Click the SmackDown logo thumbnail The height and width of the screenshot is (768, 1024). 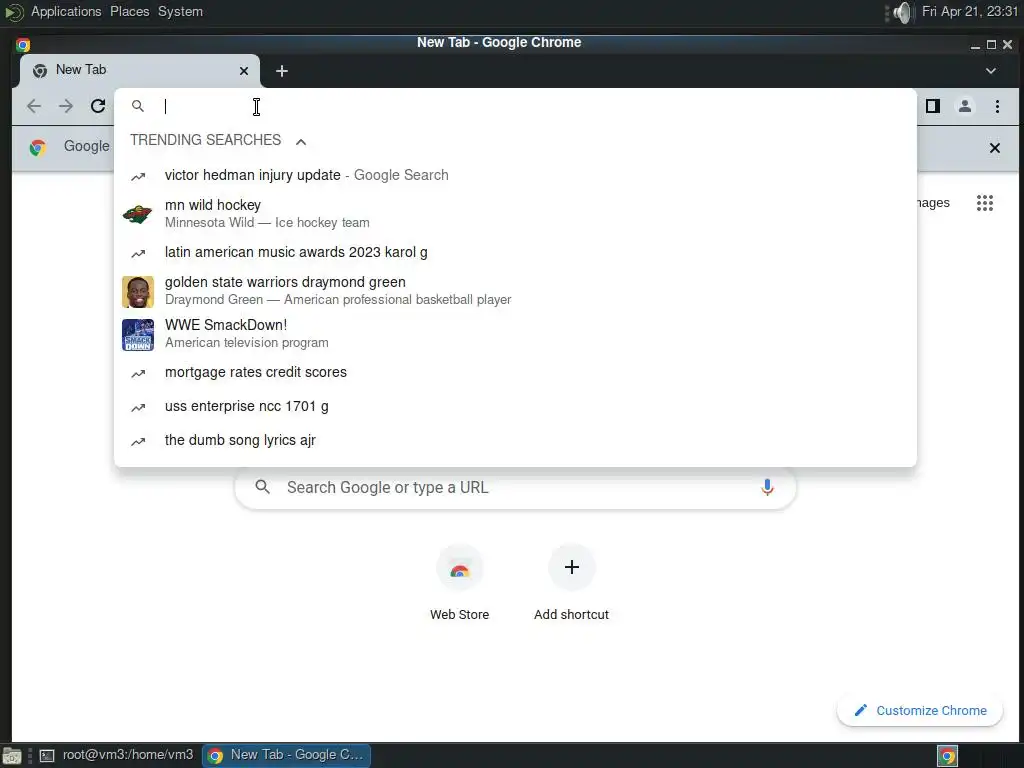138,334
